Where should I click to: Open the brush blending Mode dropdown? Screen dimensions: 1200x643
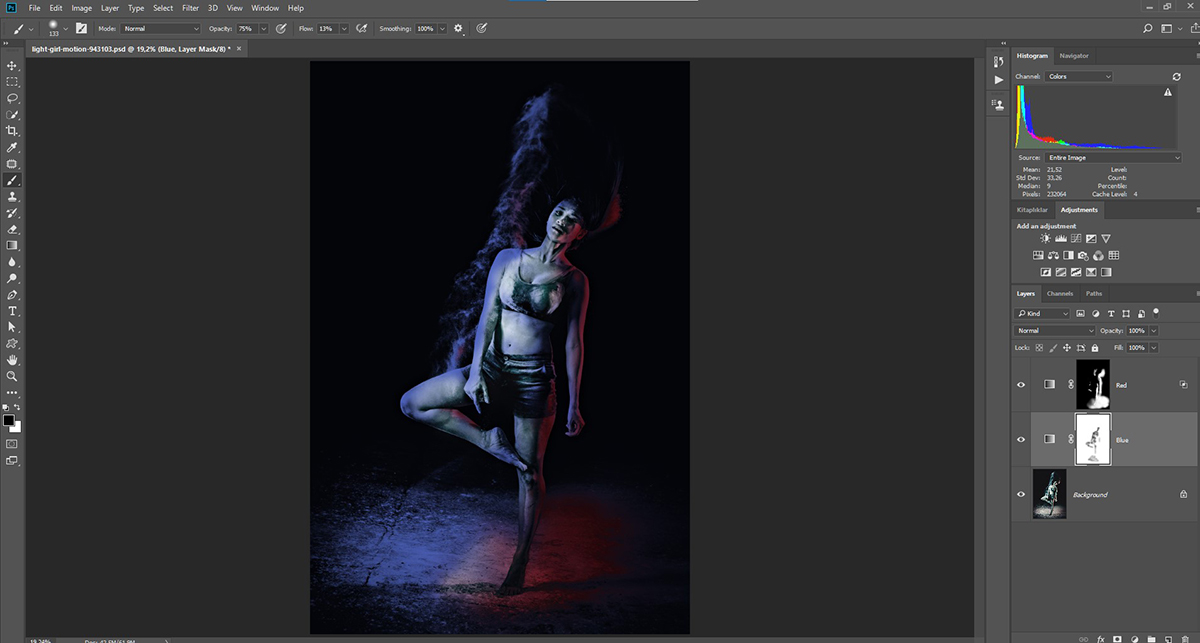point(160,29)
